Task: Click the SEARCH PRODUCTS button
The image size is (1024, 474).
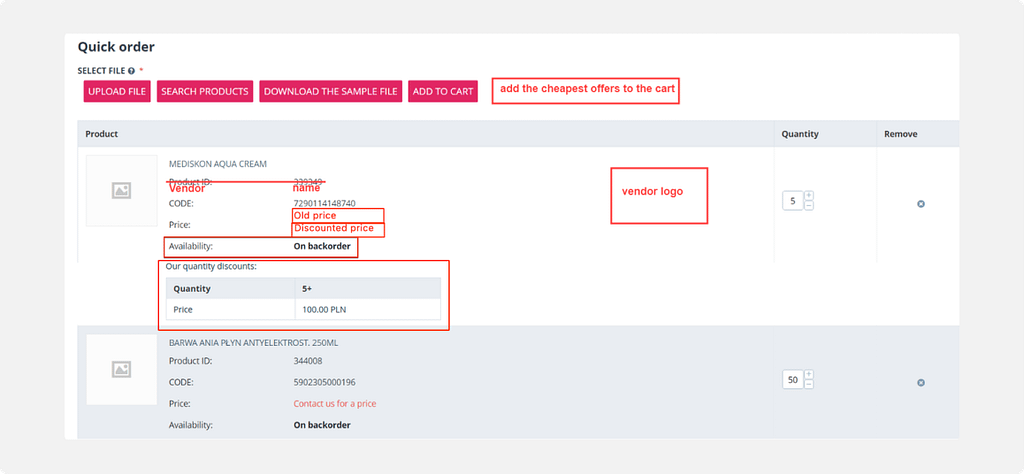Action: (x=204, y=92)
